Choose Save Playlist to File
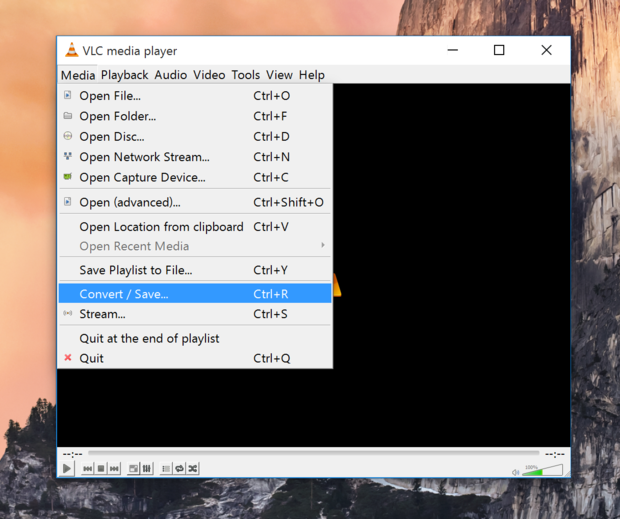This screenshot has height=519, width=620. [x=195, y=270]
